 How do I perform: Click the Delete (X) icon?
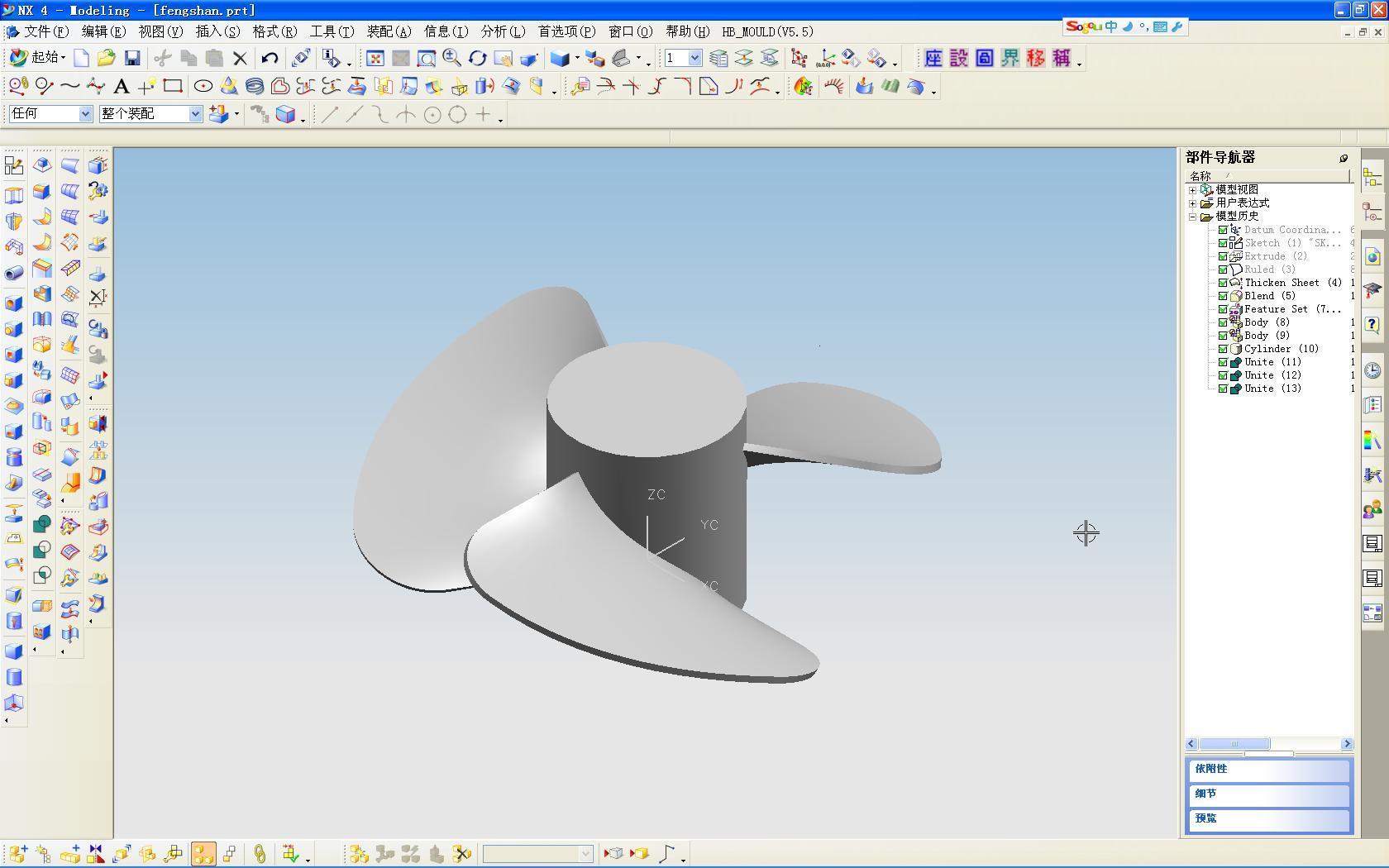(x=240, y=59)
